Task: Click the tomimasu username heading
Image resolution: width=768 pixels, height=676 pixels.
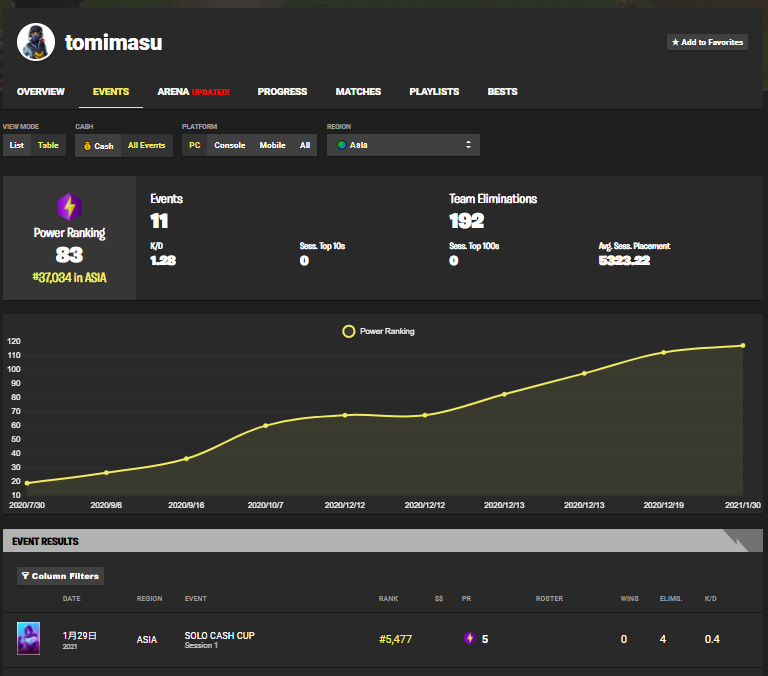Action: point(114,43)
